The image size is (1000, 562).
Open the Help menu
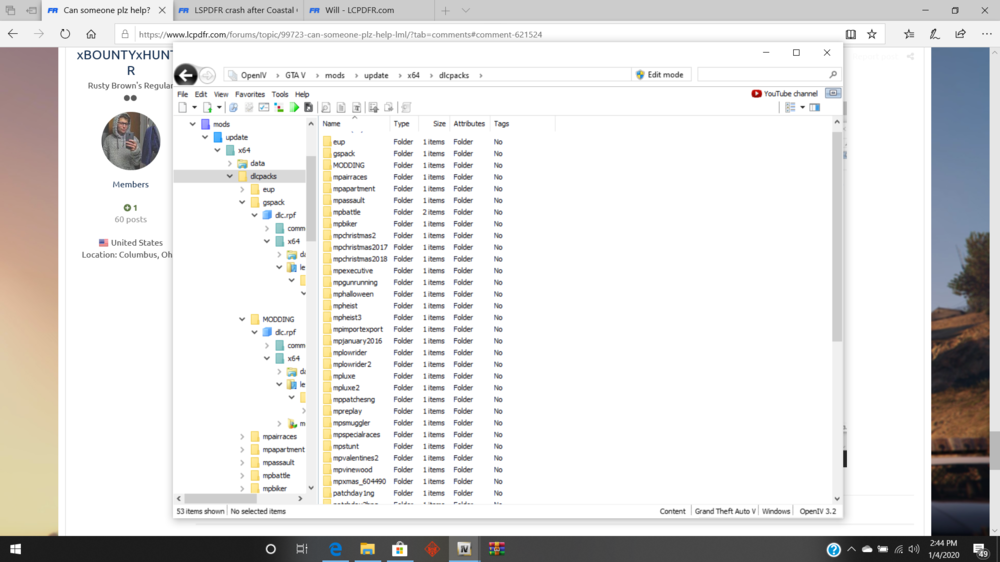302,94
